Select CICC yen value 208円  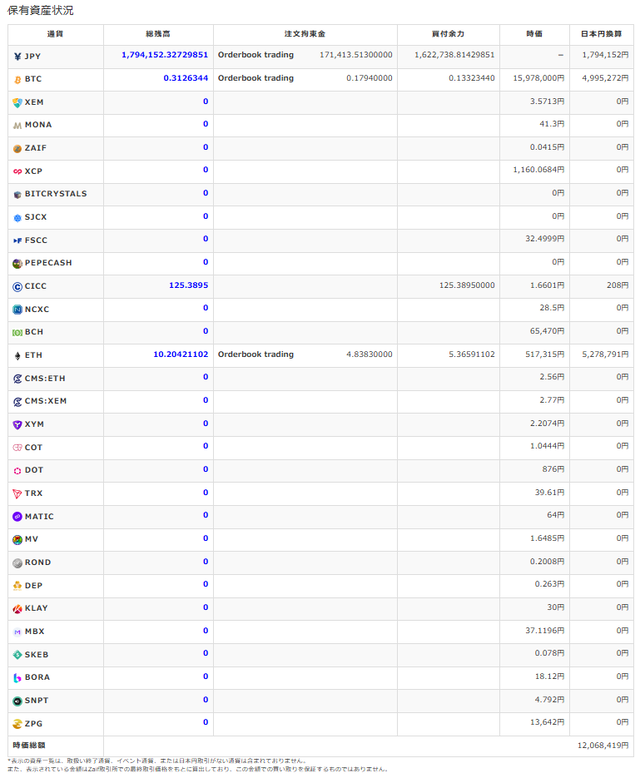617,285
